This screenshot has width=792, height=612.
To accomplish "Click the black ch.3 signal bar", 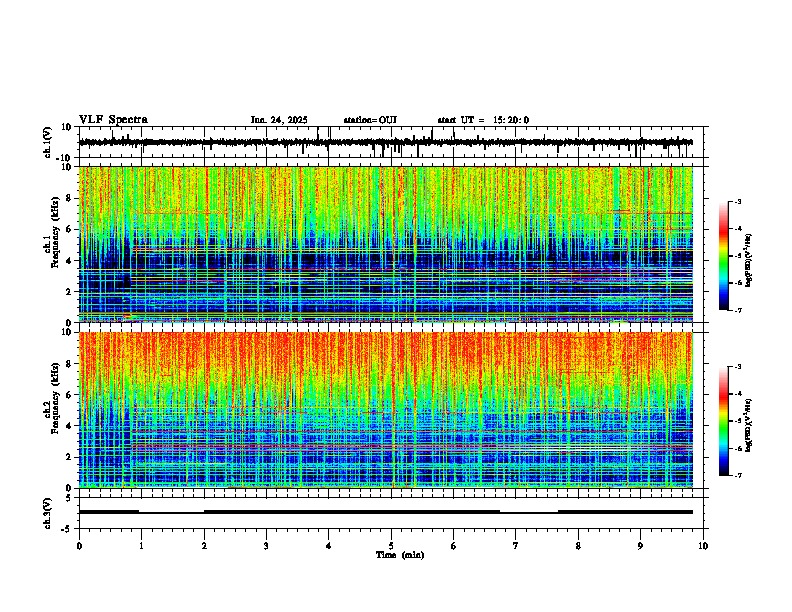I will pos(386,512).
